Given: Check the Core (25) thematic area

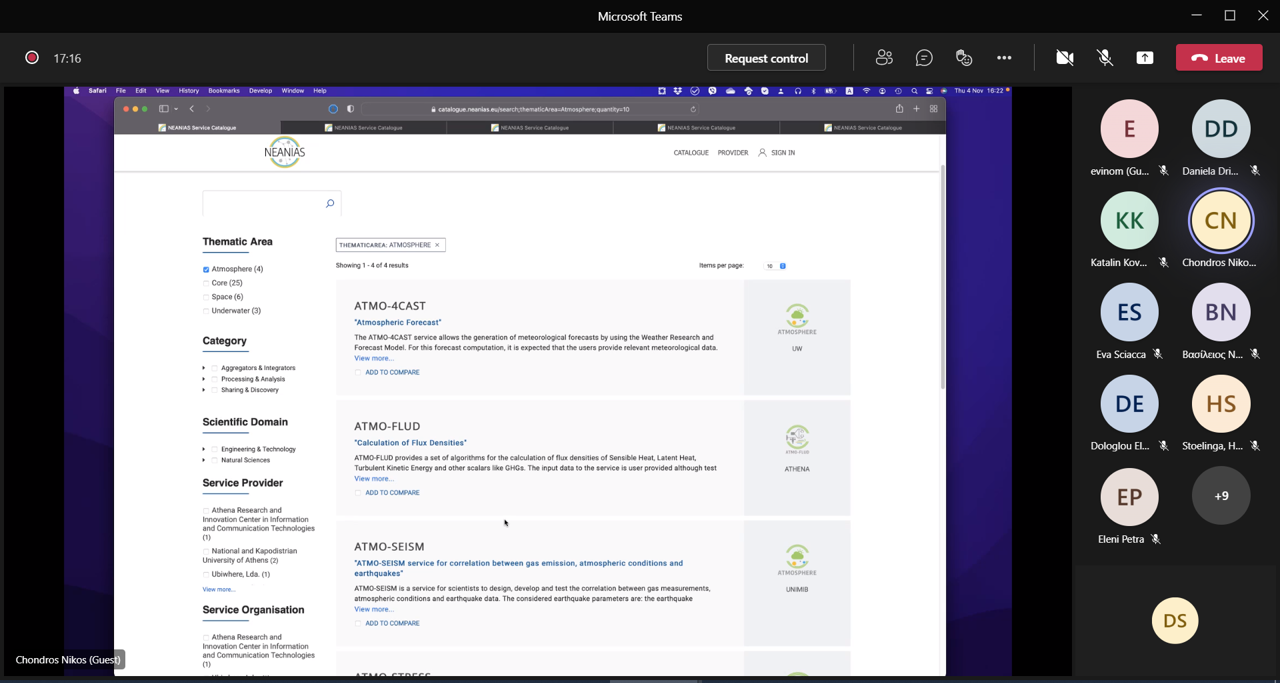Looking at the screenshot, I should [206, 283].
